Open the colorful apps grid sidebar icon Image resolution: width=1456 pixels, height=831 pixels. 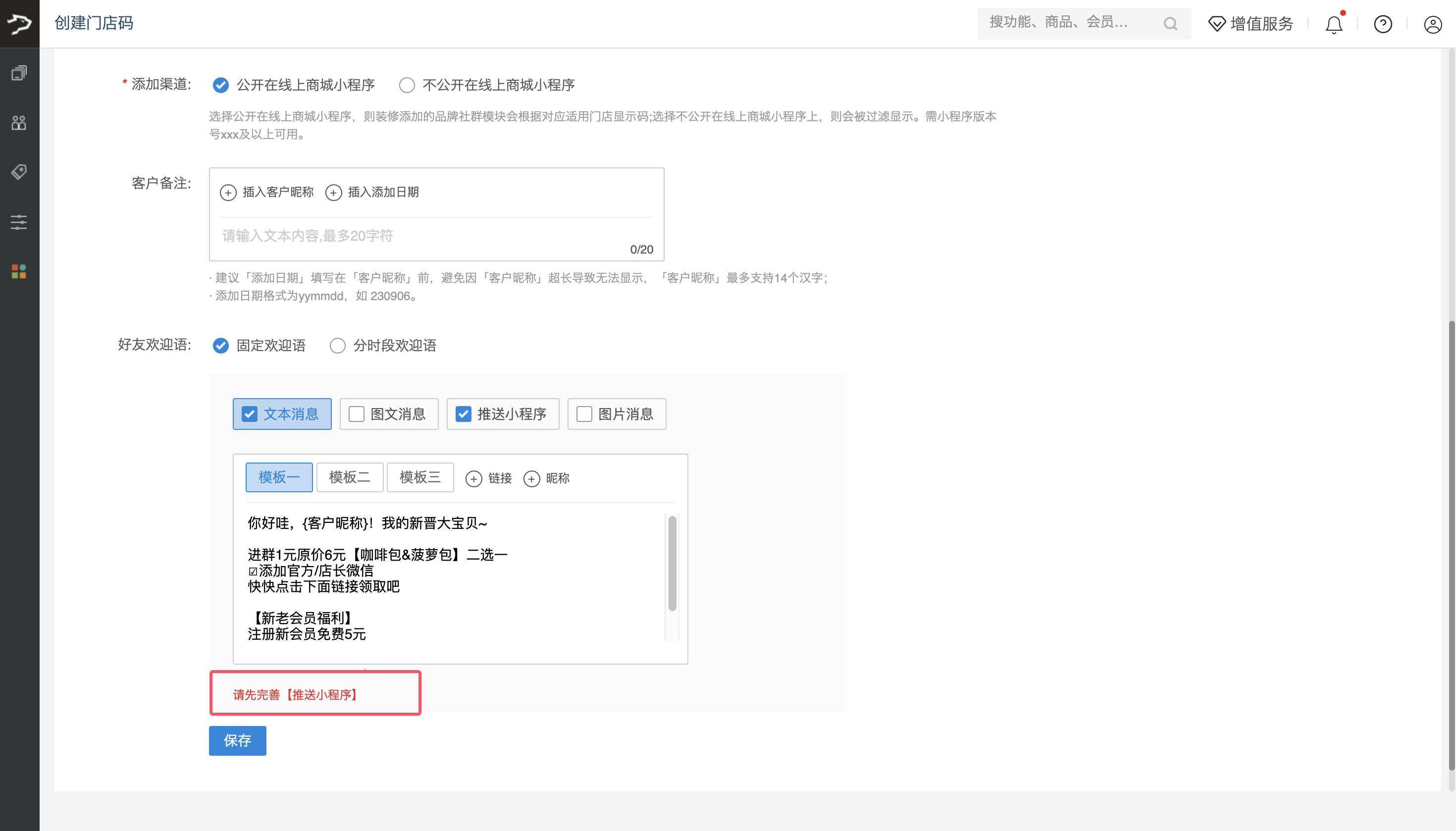19,272
